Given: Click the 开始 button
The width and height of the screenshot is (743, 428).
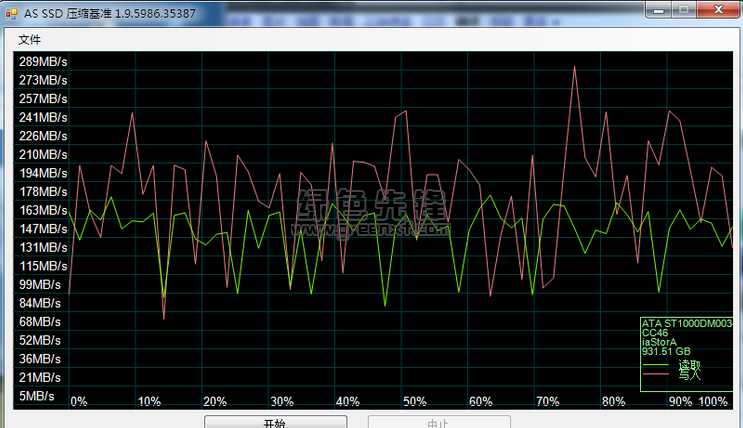Looking at the screenshot, I should (x=275, y=422).
